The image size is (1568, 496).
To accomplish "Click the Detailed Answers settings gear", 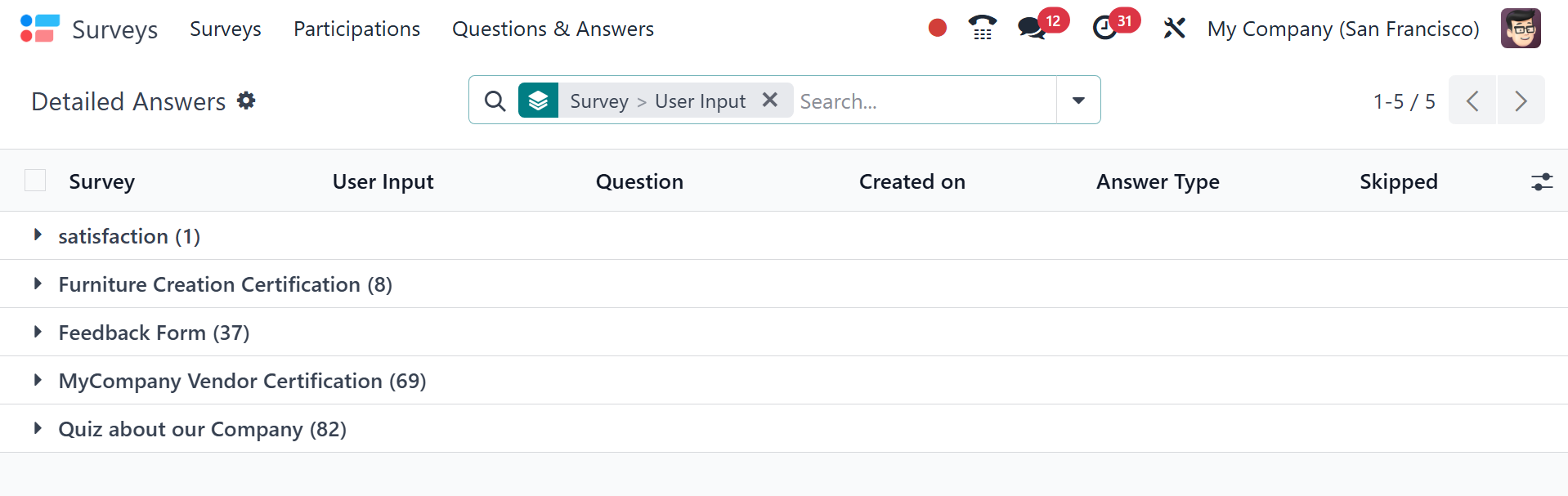I will coord(246,101).
